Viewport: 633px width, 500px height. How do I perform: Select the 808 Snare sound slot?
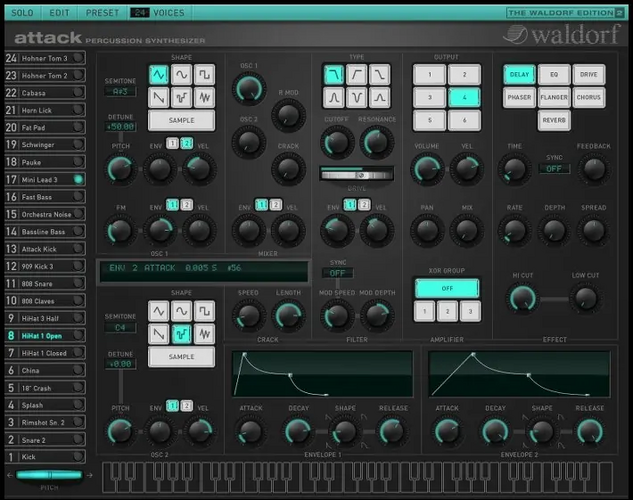click(x=45, y=284)
